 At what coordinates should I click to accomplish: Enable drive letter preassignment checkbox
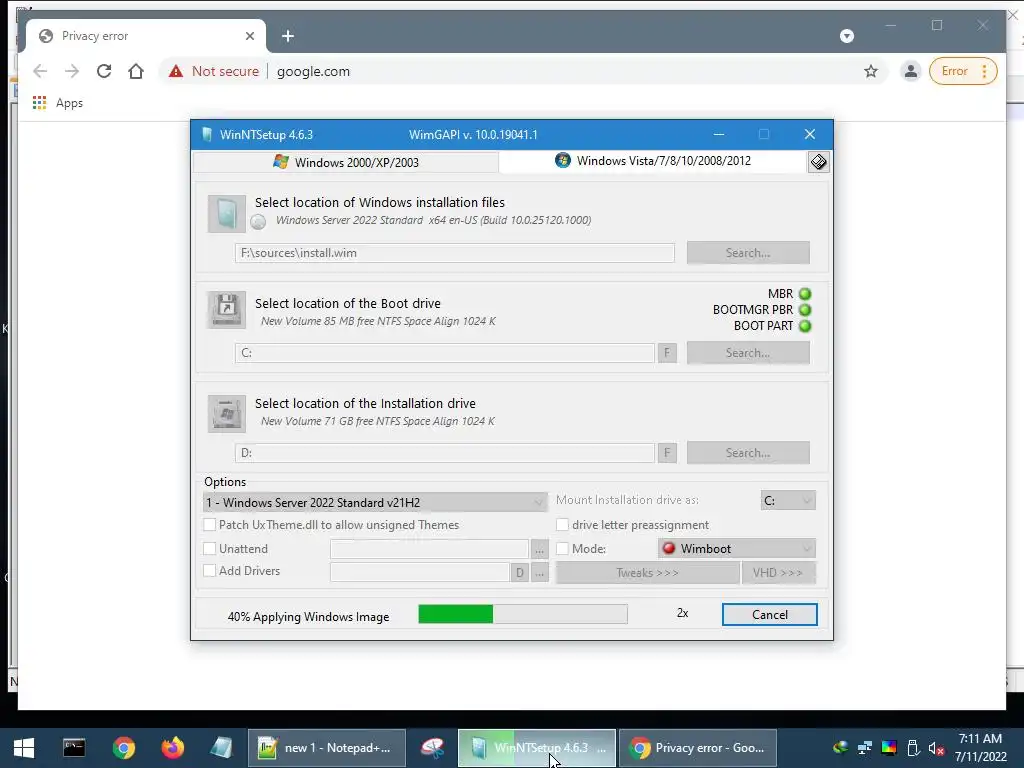point(562,524)
